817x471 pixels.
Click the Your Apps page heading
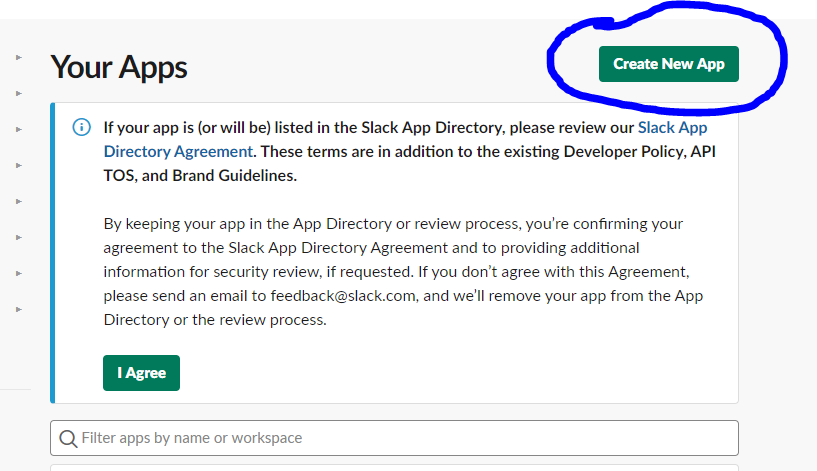119,68
